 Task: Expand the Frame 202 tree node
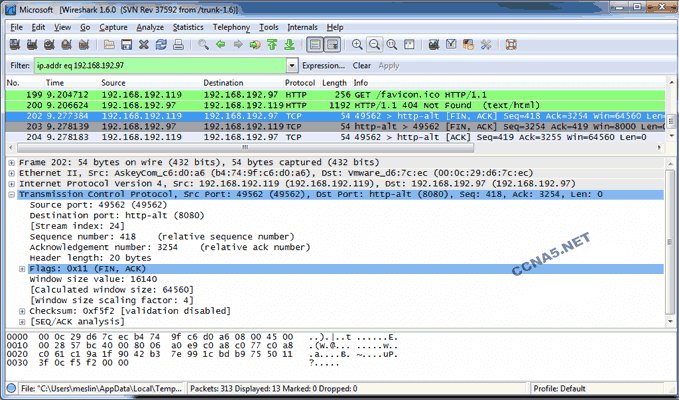pos(12,163)
